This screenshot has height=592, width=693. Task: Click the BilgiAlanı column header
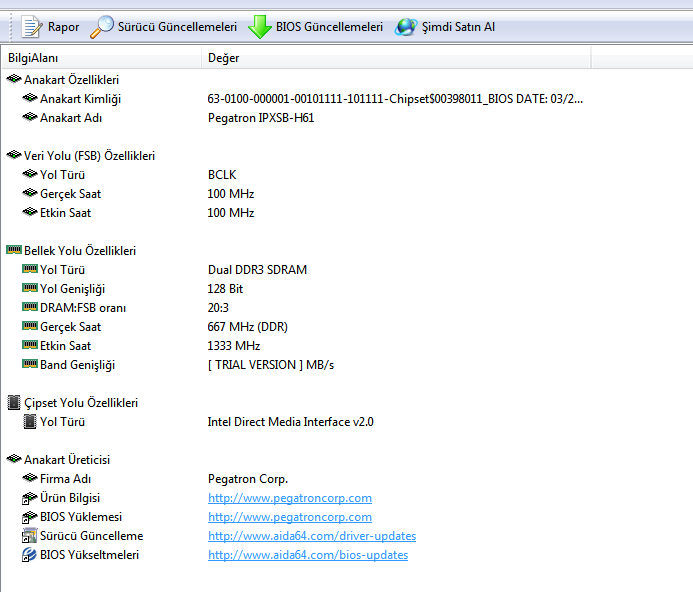[102, 58]
